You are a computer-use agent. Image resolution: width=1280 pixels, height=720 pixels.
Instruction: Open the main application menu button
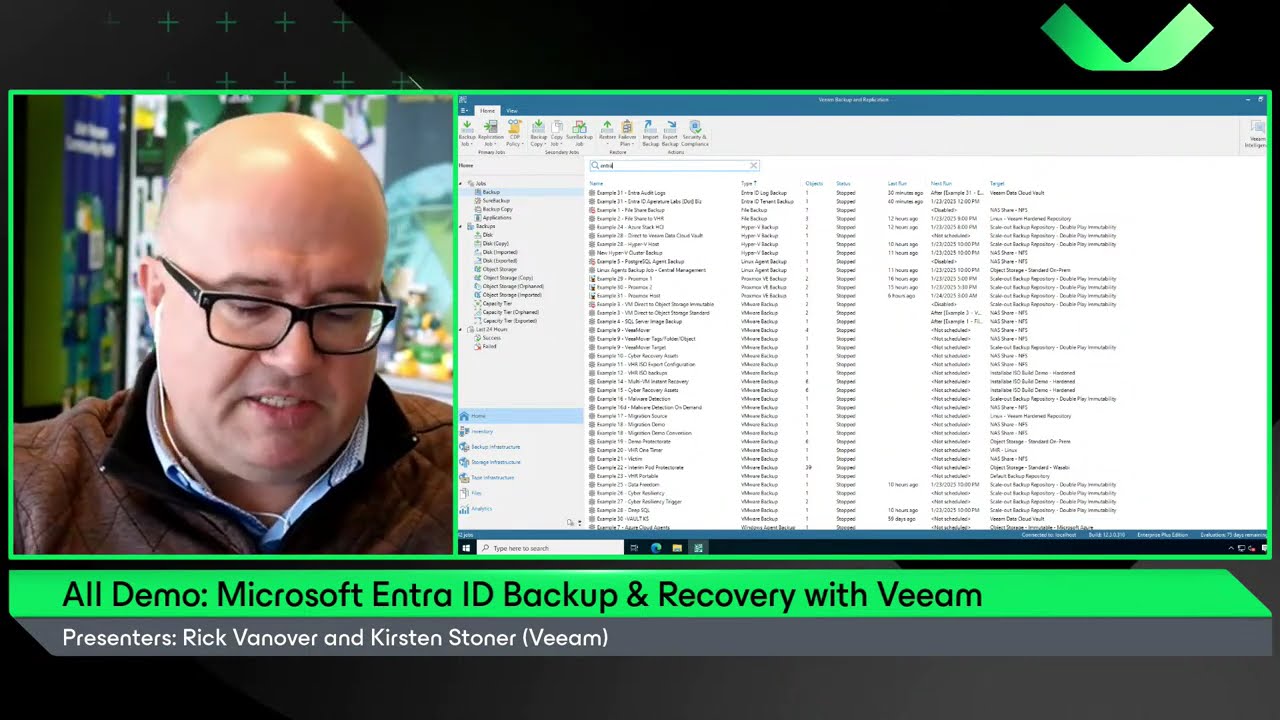pyautogui.click(x=465, y=110)
